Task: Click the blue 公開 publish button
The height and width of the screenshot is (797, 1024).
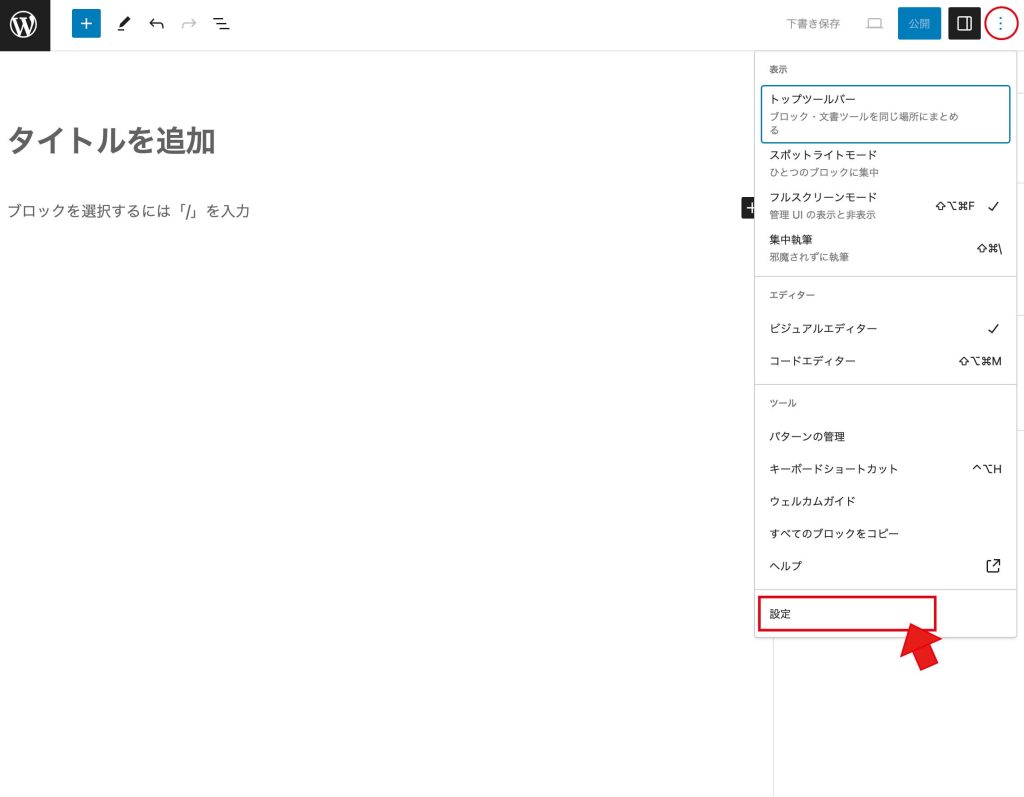Action: (919, 24)
